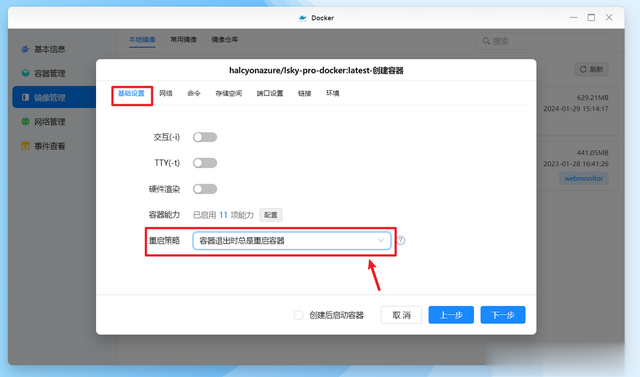Image resolution: width=640 pixels, height=377 pixels.
Task: Click the 下一步 button
Action: pos(503,315)
